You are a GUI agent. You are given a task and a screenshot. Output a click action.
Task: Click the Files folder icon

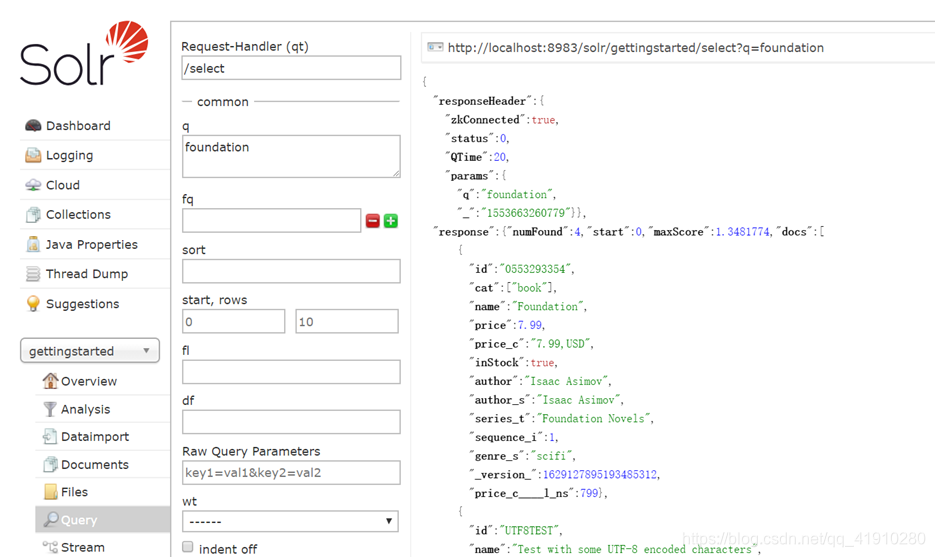pyautogui.click(x=51, y=492)
